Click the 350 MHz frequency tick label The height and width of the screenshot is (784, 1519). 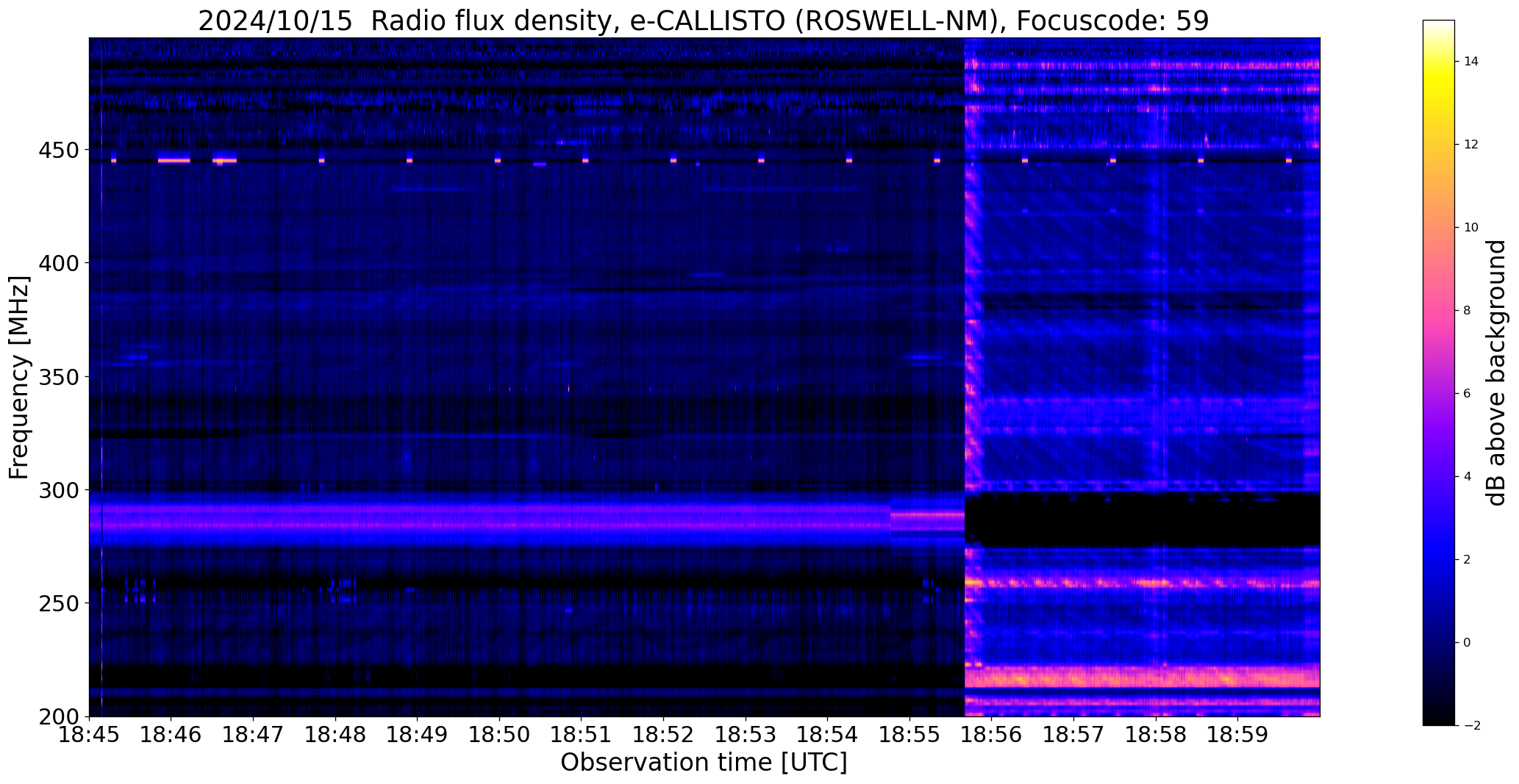coord(58,377)
